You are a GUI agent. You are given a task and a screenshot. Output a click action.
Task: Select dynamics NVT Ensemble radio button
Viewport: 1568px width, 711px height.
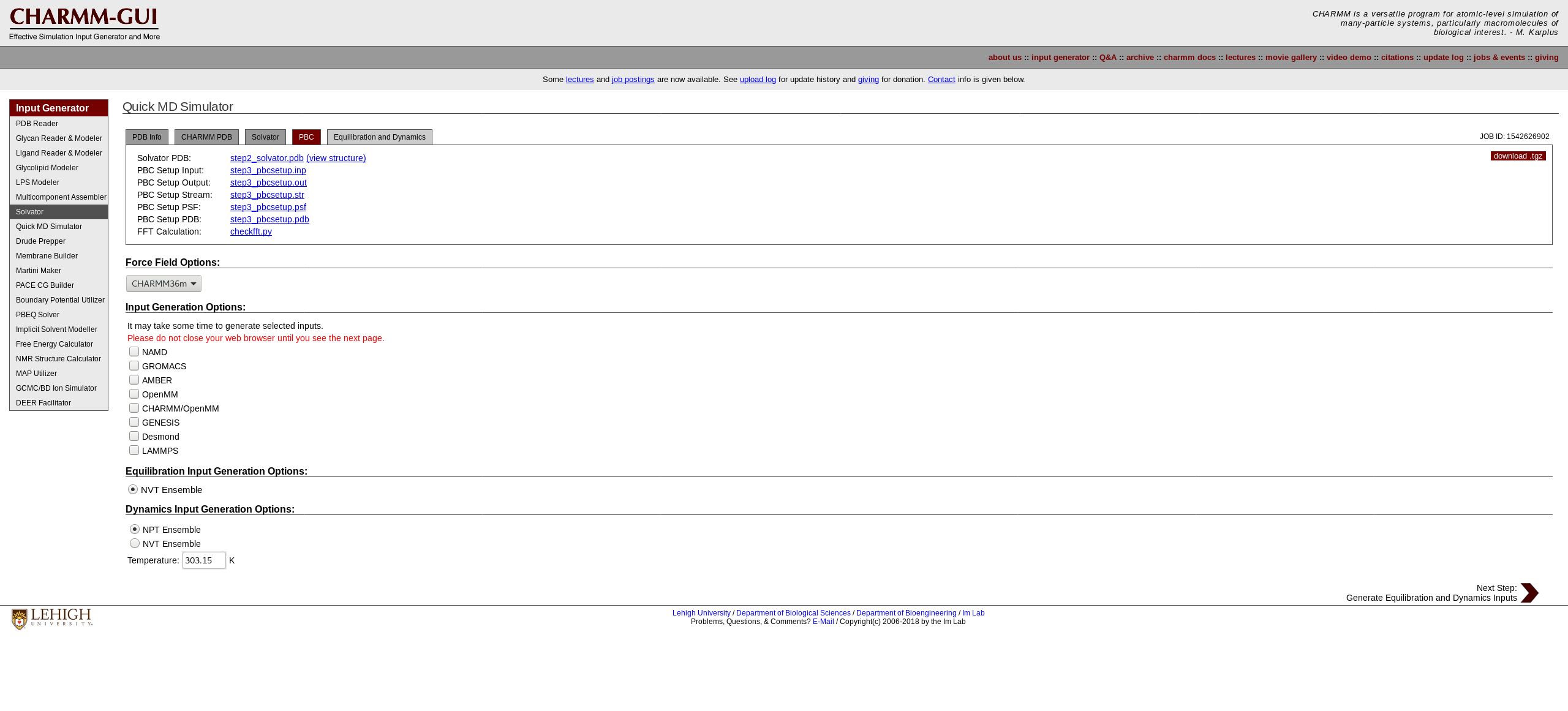135,543
